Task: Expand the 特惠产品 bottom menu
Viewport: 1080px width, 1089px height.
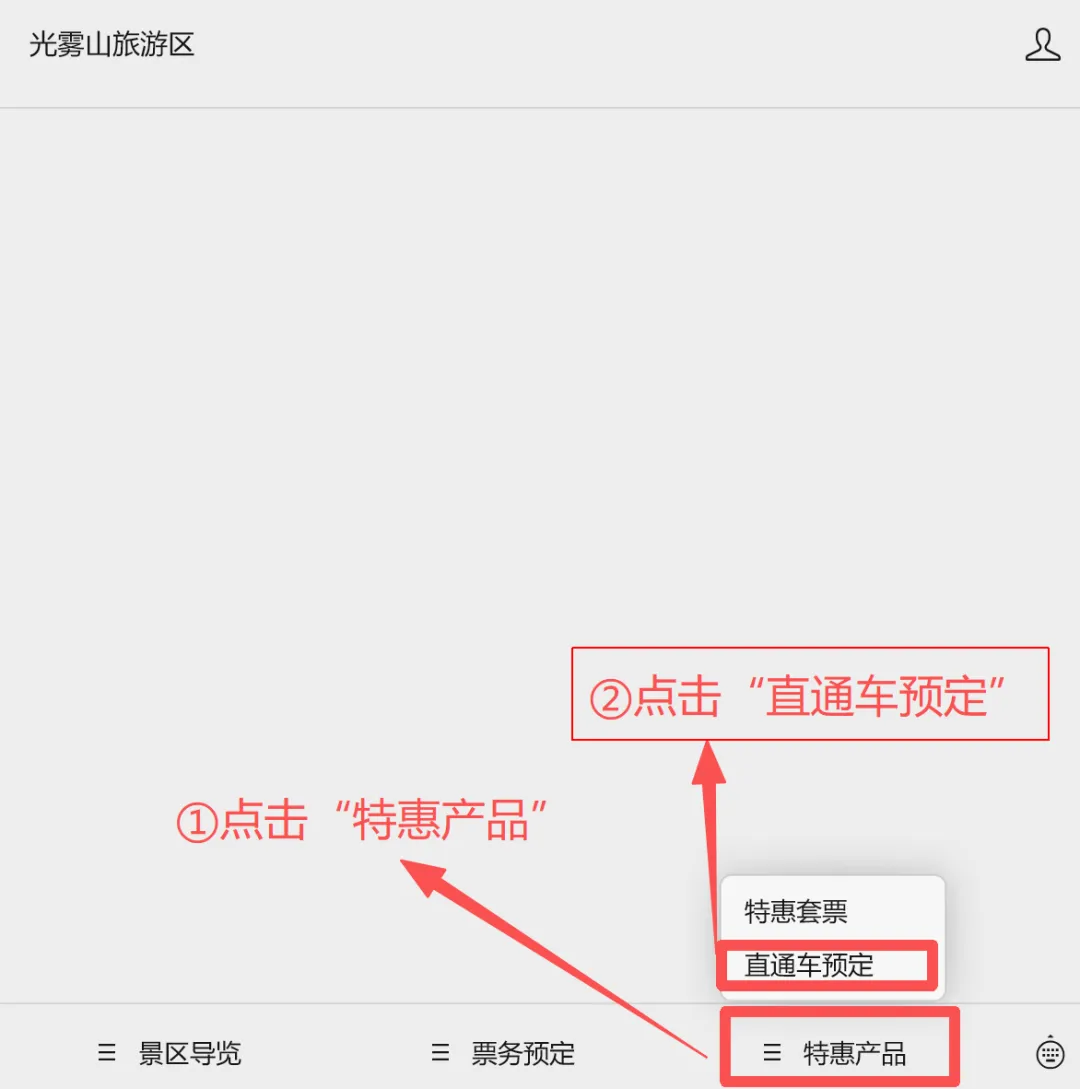Action: [835, 1054]
